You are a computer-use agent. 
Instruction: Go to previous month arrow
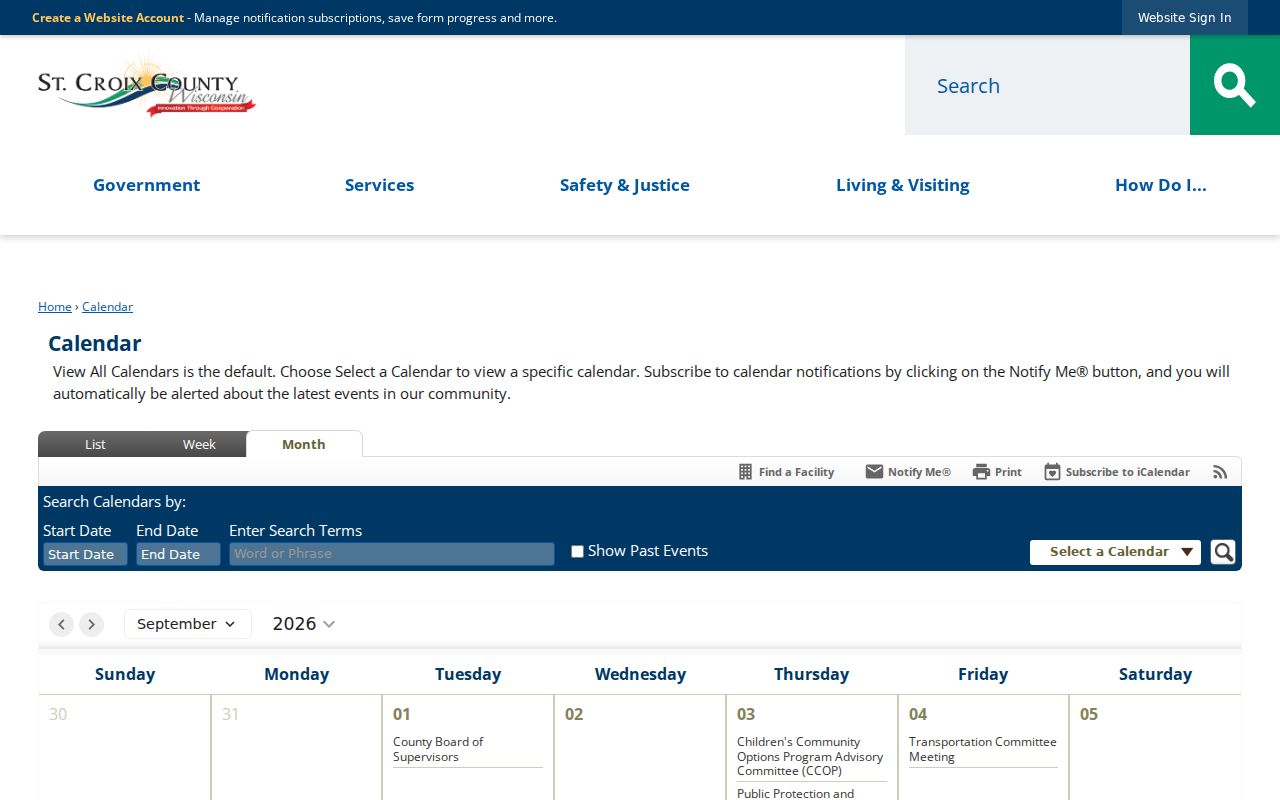click(x=62, y=624)
